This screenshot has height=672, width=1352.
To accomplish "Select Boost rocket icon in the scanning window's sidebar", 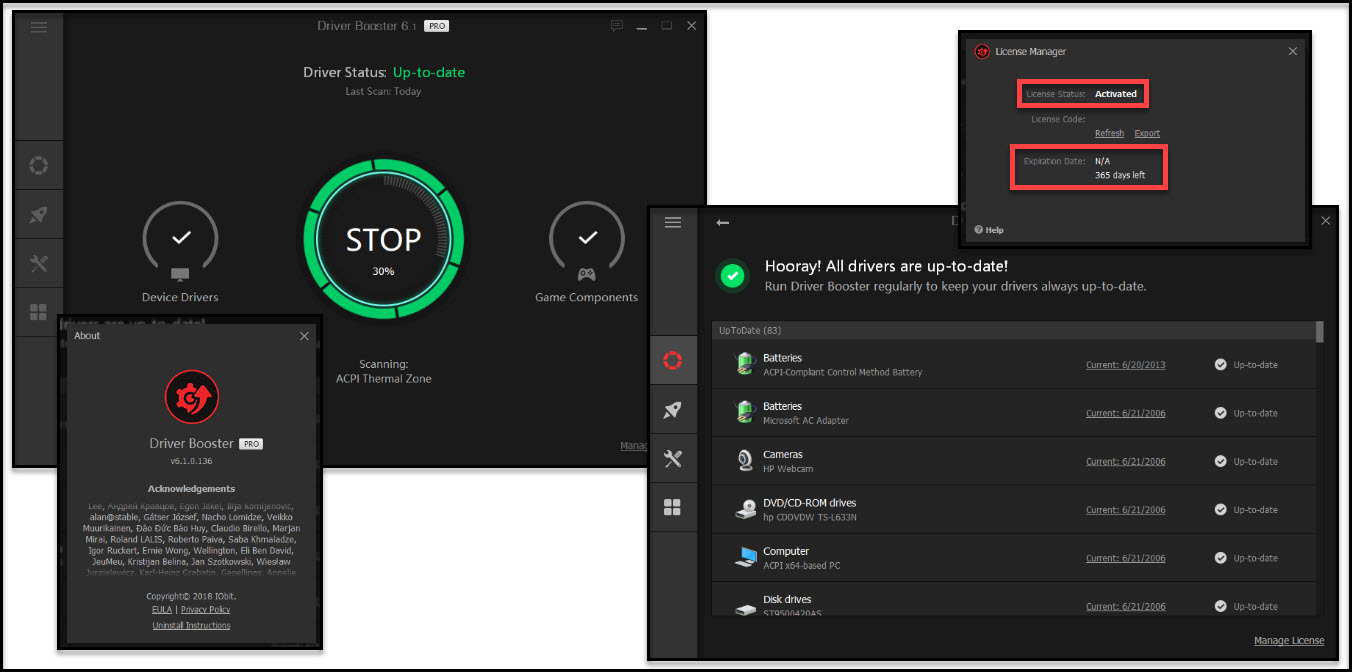I will pyautogui.click(x=39, y=214).
